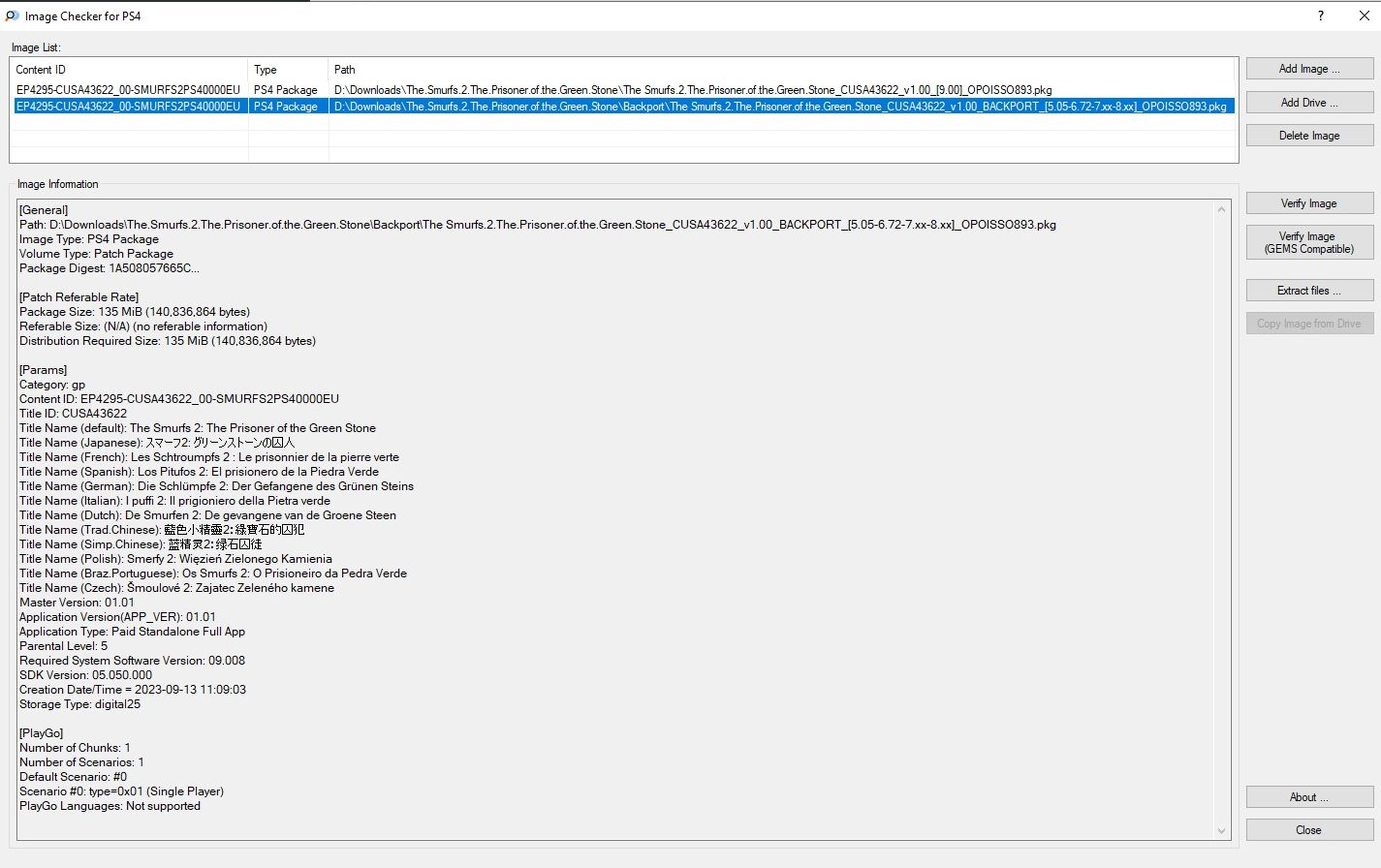Click the scroll up arrow in Image Information
1381x868 pixels.
pos(1221,209)
